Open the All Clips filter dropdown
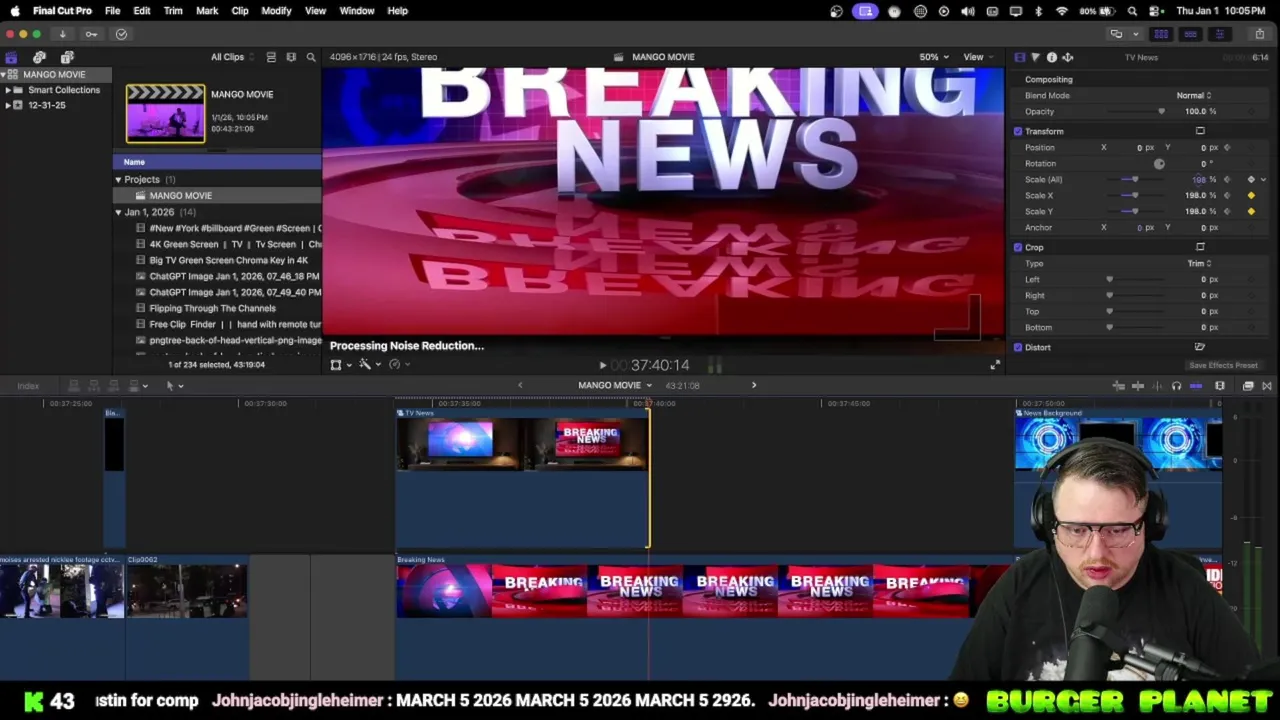This screenshot has width=1280, height=720. 231,57
